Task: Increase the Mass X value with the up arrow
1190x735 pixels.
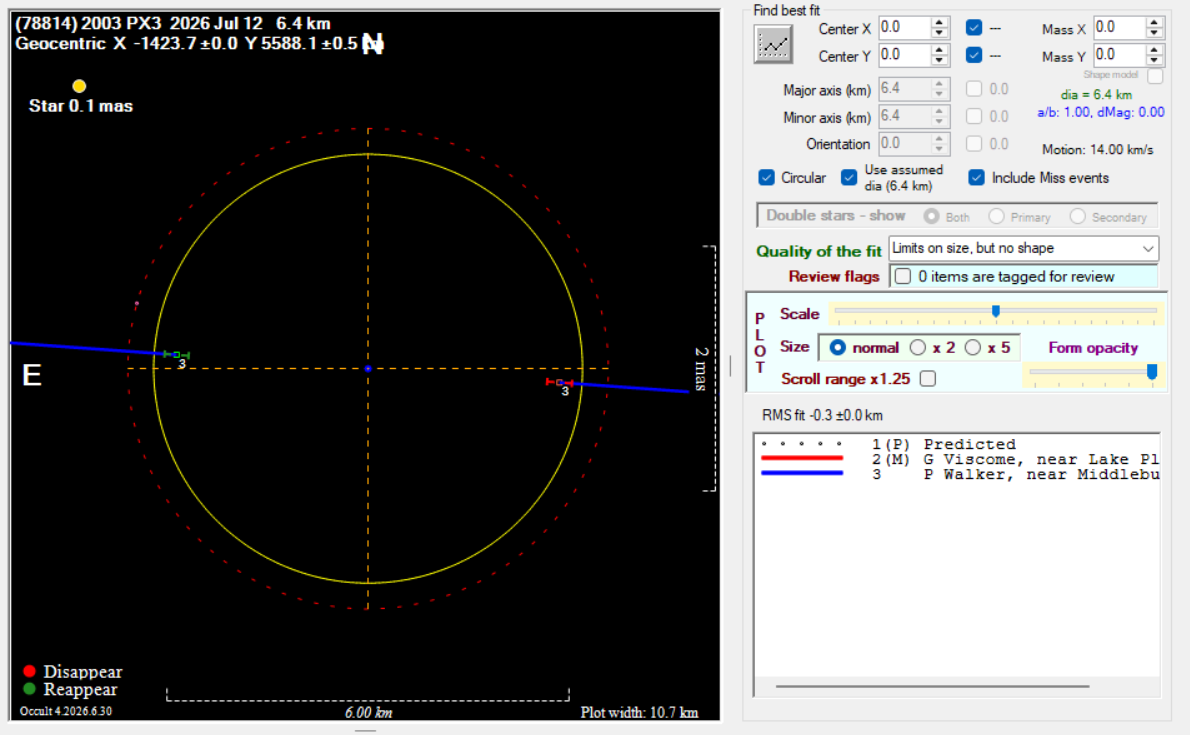Action: coord(1154,23)
